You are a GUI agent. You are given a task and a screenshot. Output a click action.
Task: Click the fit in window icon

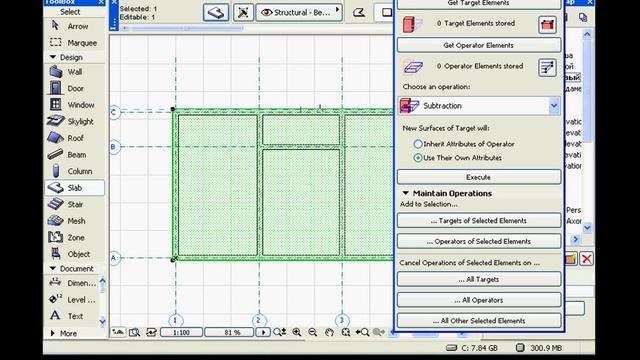pyautogui.click(x=345, y=332)
